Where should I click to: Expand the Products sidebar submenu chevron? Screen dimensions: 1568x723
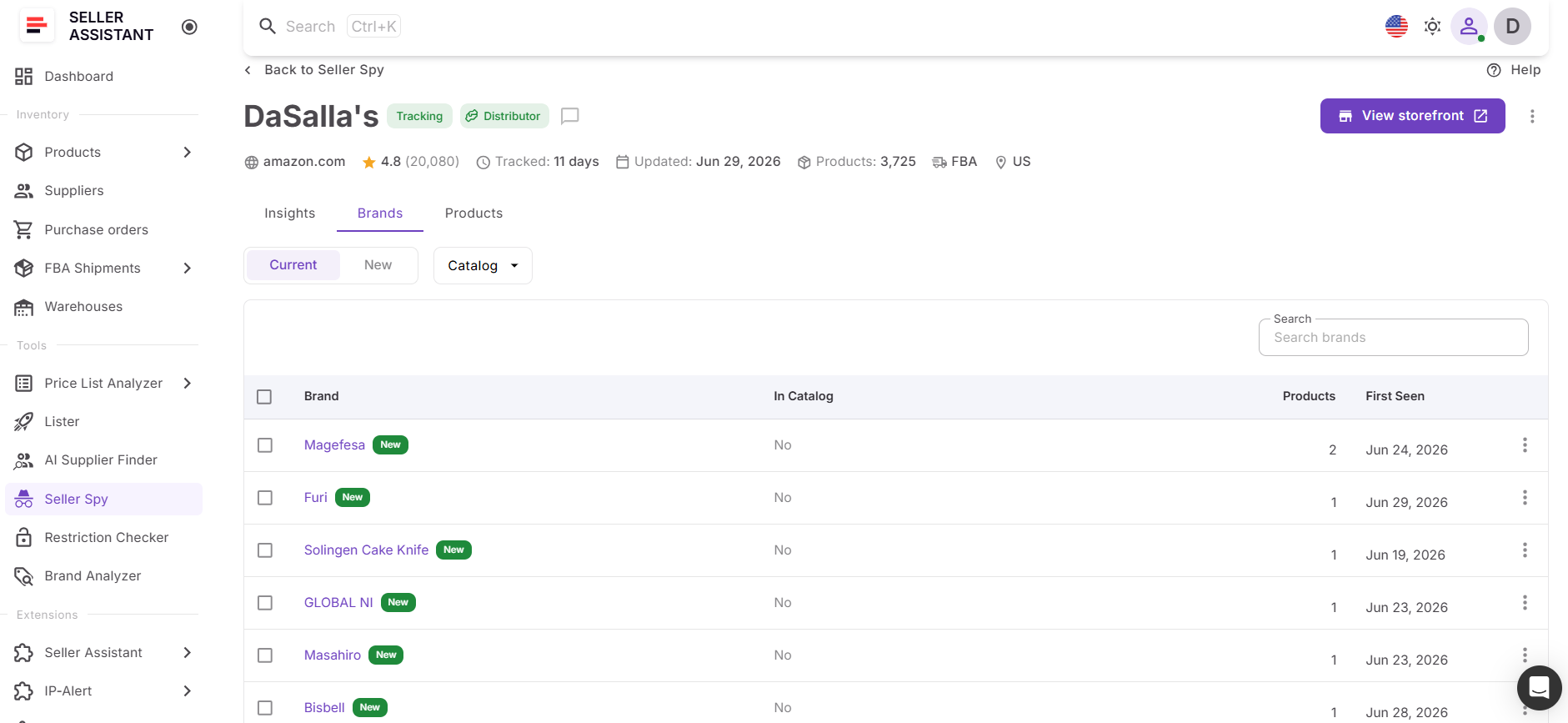tap(188, 152)
